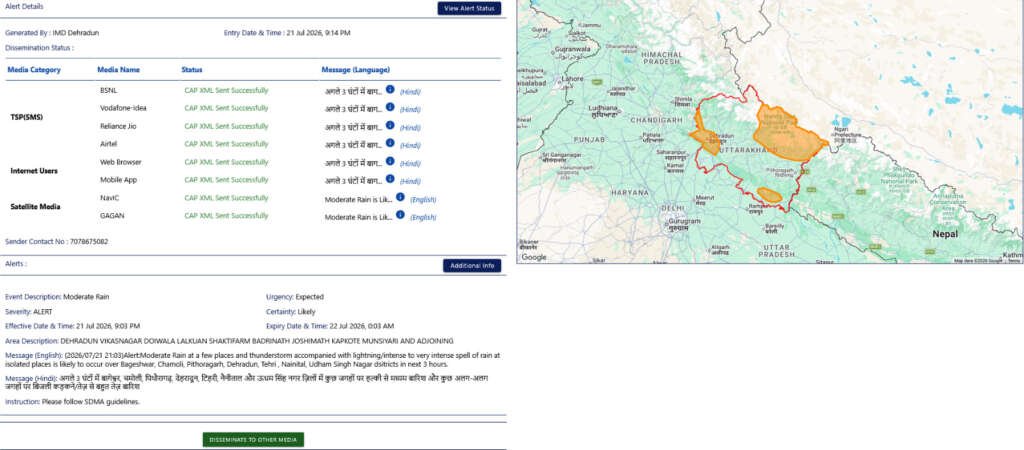Click the View Alert Status button
This screenshot has height=450, width=1024.
pos(469,8)
